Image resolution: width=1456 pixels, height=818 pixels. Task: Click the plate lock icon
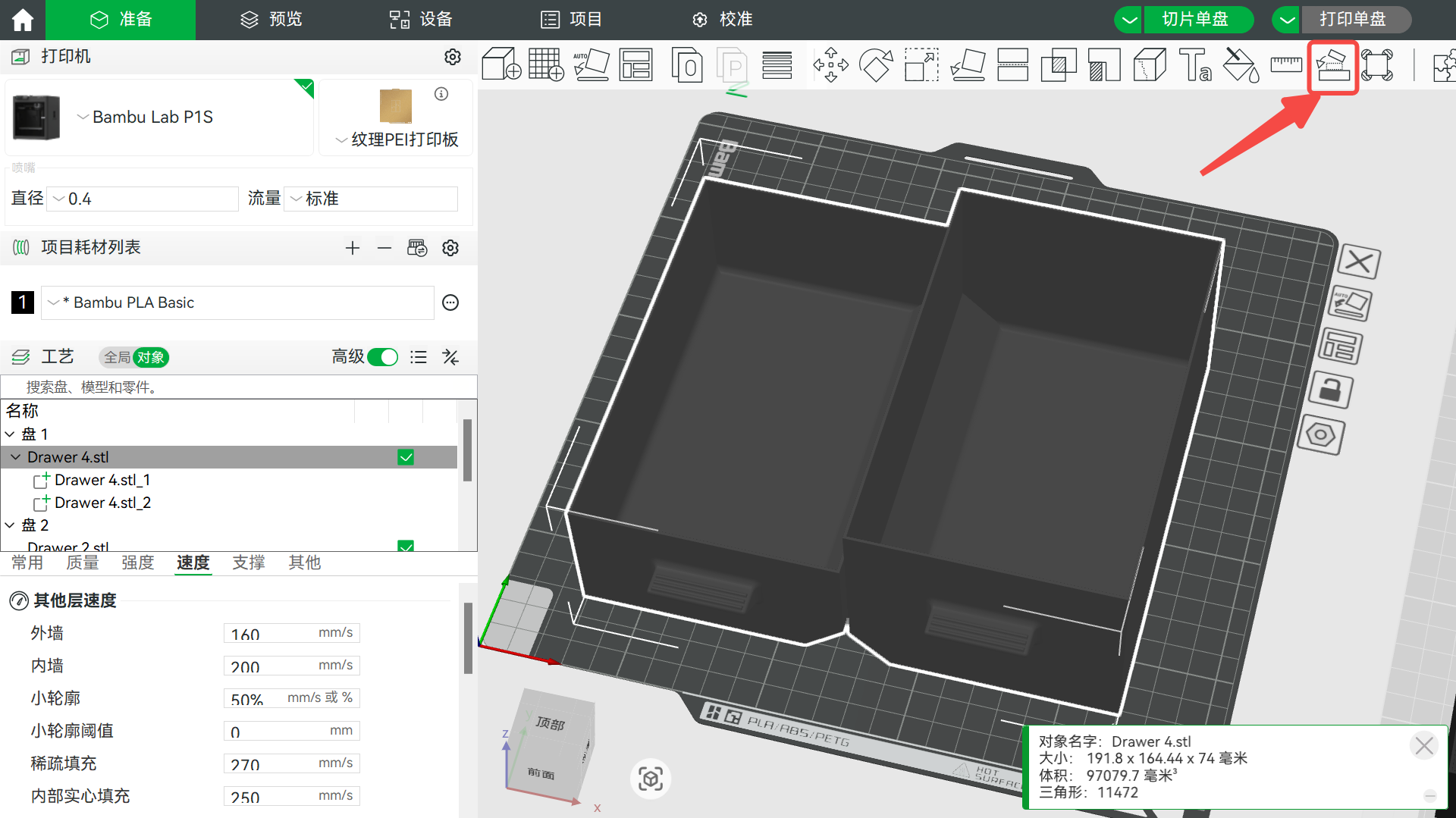pyautogui.click(x=1331, y=390)
